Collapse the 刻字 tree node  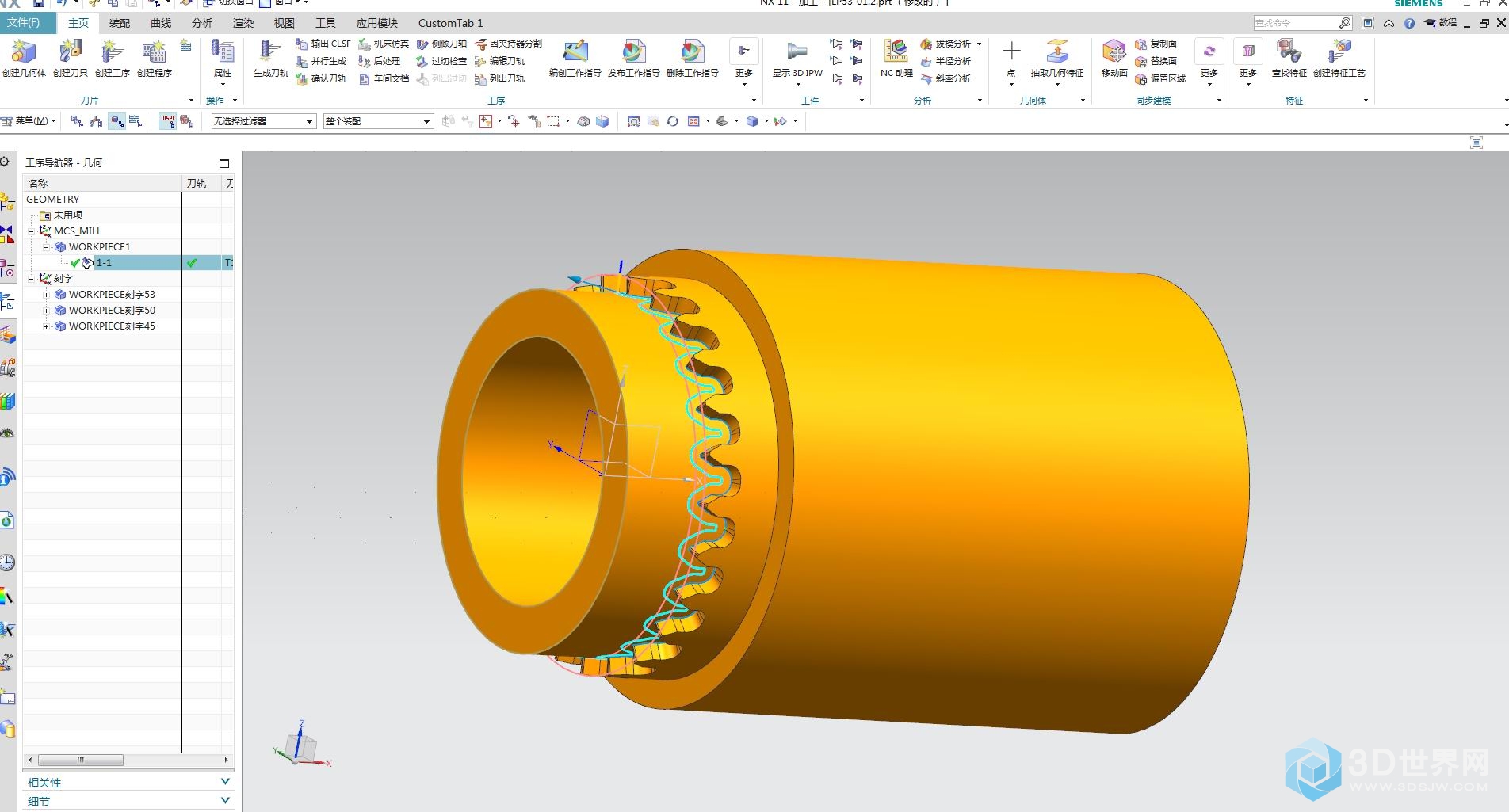click(x=32, y=279)
